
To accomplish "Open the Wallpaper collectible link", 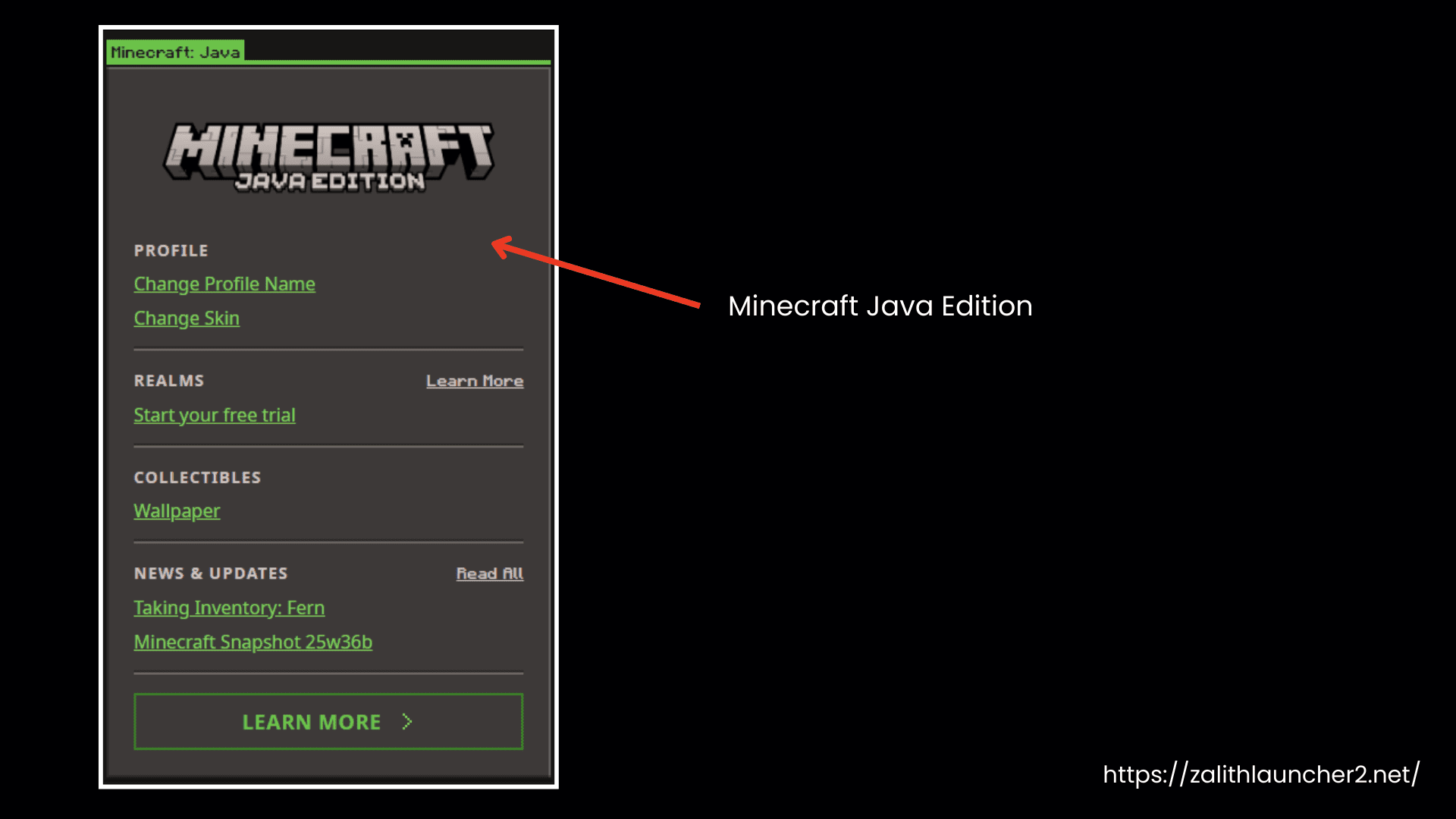I will point(177,511).
